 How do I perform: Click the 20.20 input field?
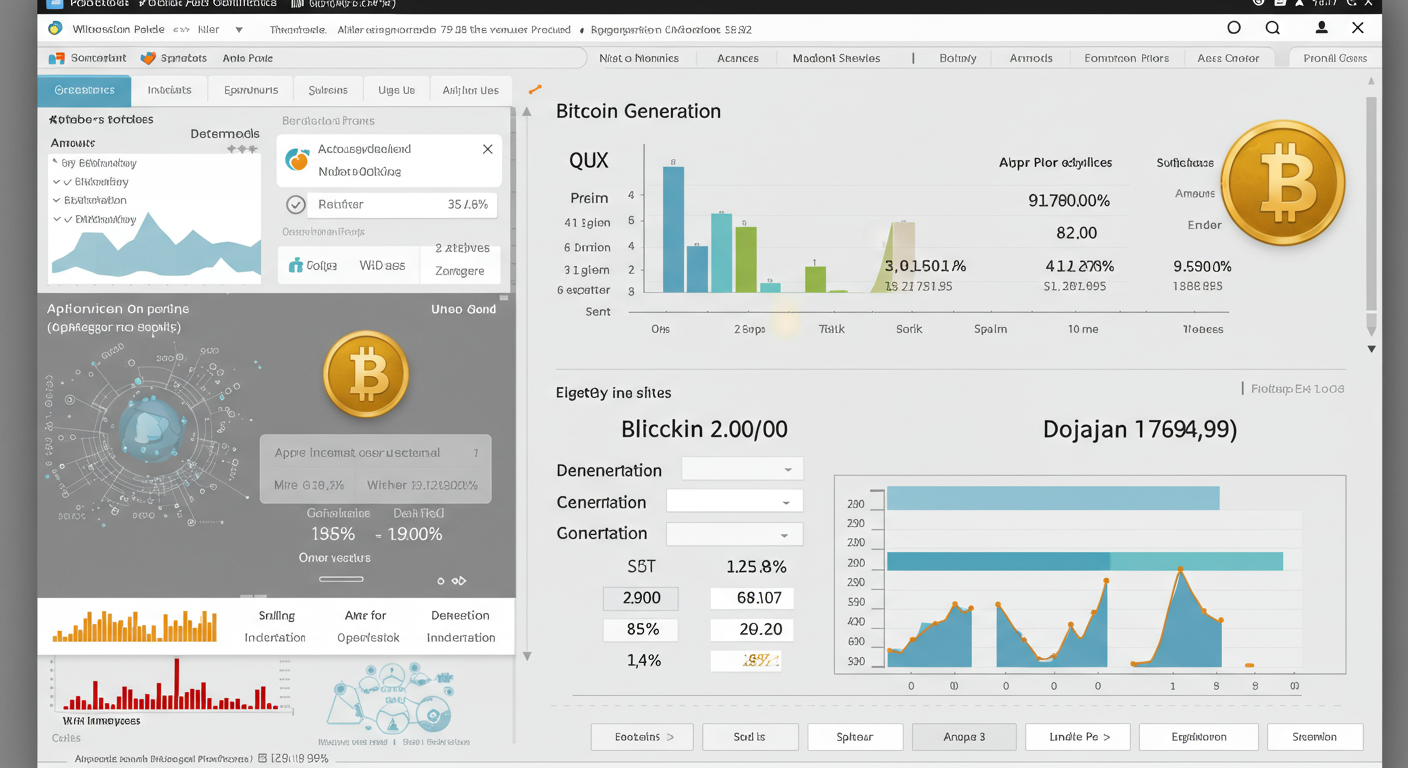tap(752, 629)
